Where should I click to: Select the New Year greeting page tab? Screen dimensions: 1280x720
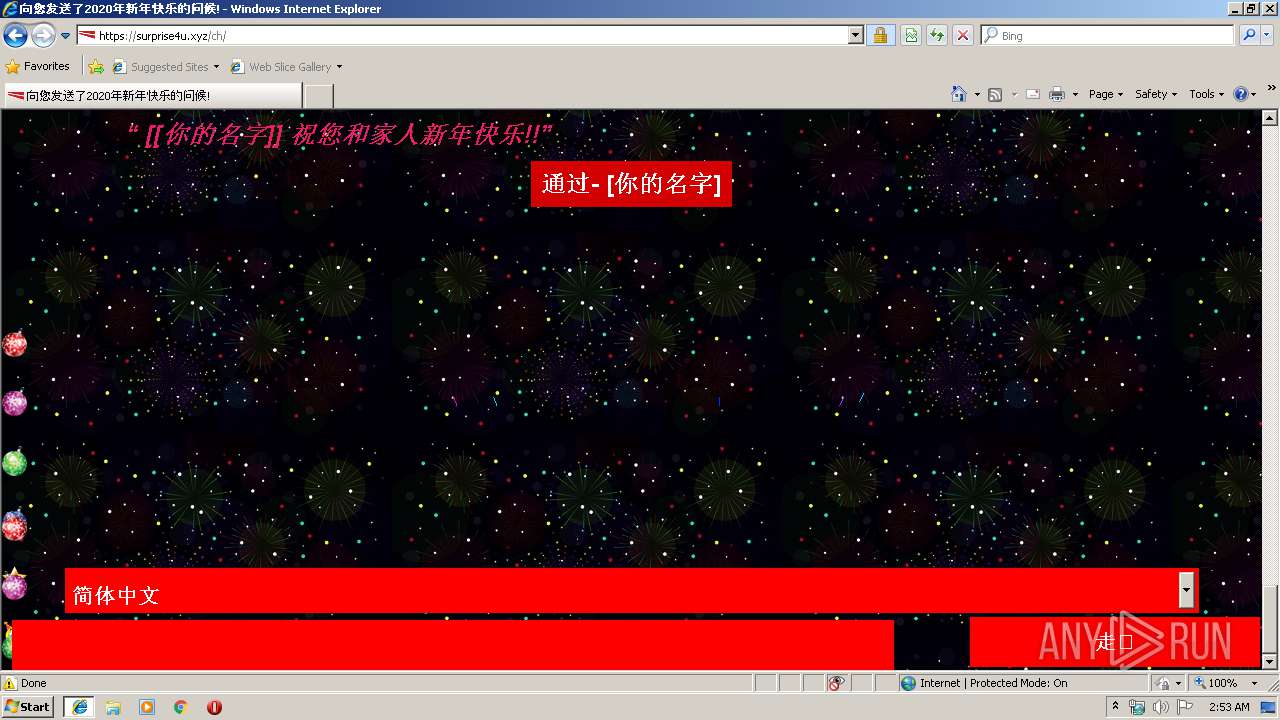(x=152, y=96)
